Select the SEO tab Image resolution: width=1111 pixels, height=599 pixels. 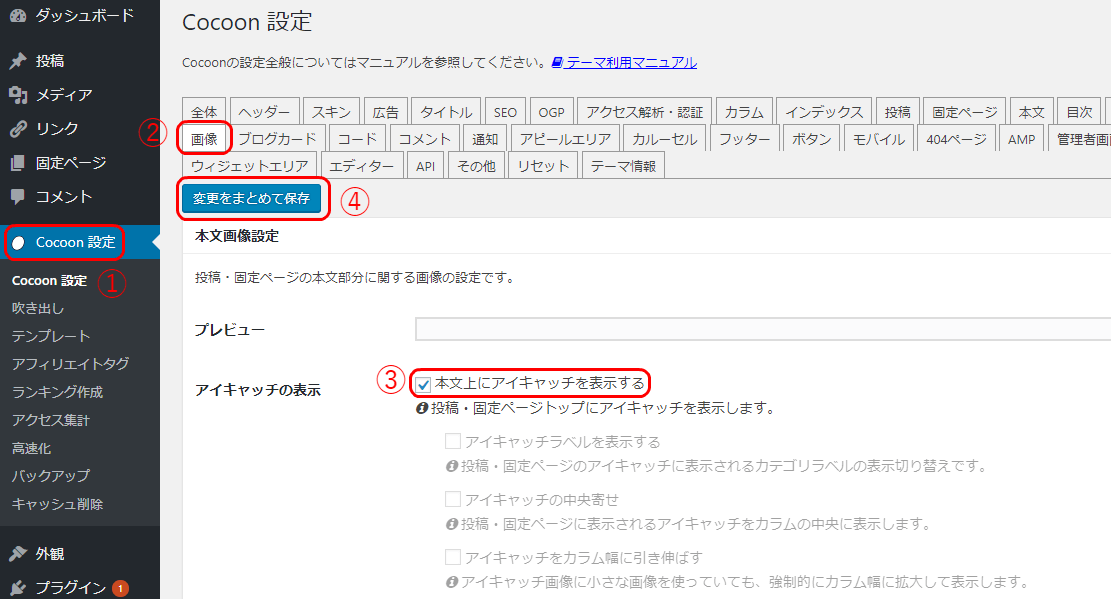point(506,111)
